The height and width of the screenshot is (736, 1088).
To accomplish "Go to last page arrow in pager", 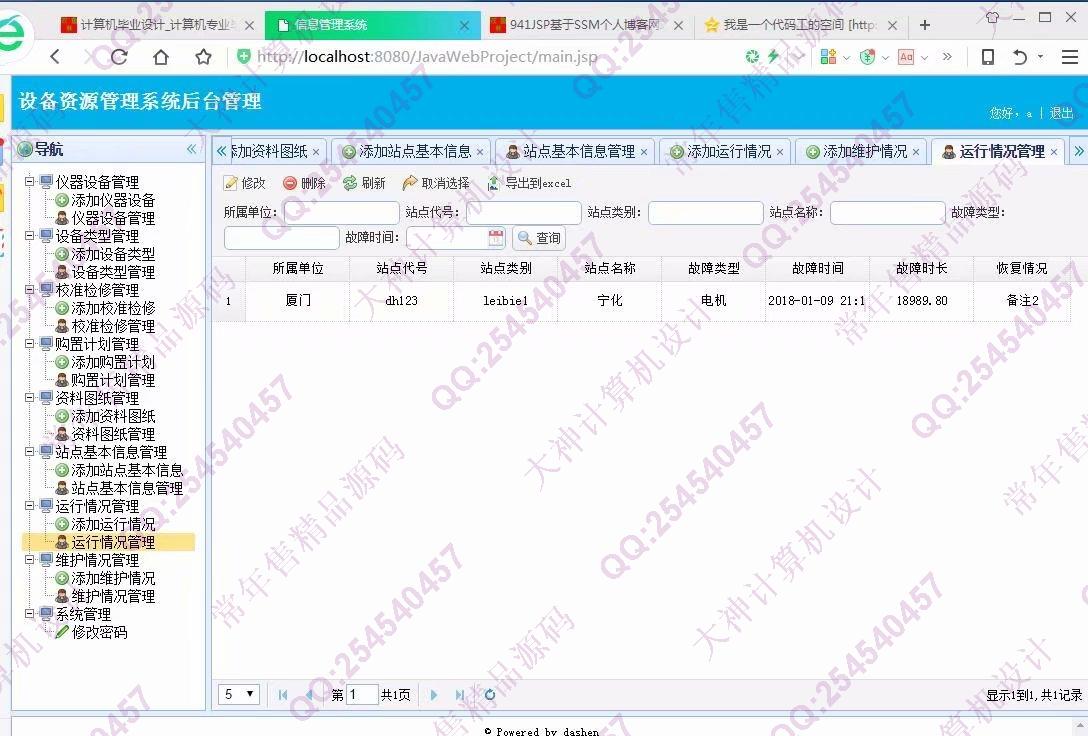I will click(459, 694).
